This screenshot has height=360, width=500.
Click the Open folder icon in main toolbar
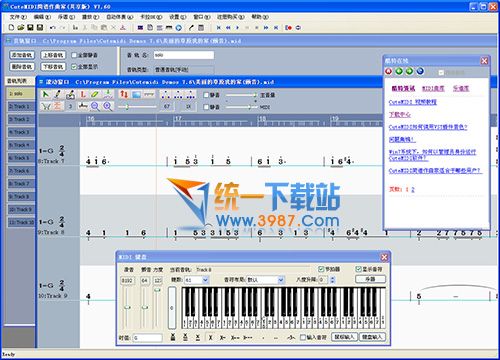pyautogui.click(x=21, y=28)
